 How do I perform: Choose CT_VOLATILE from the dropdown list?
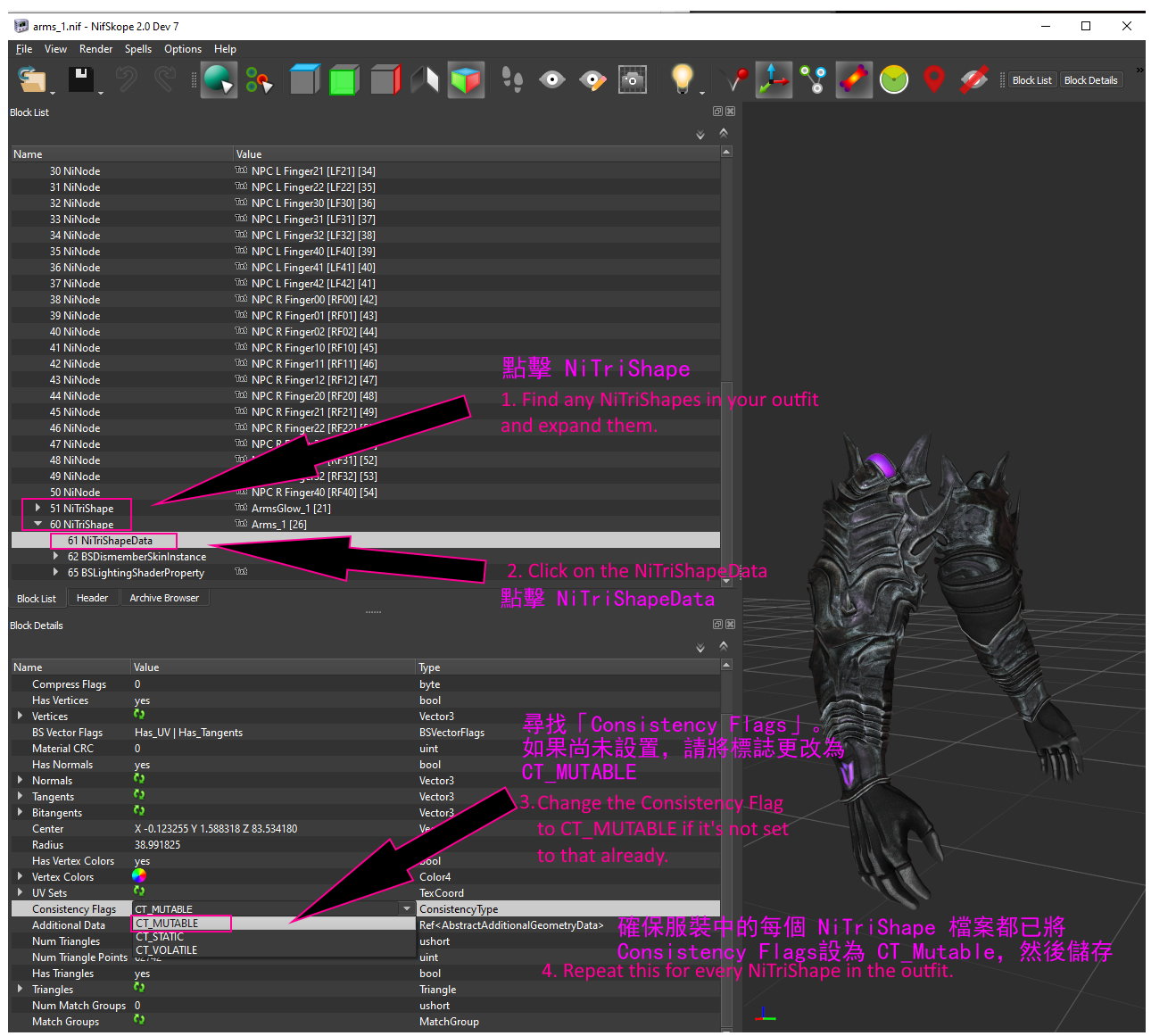pos(273,950)
